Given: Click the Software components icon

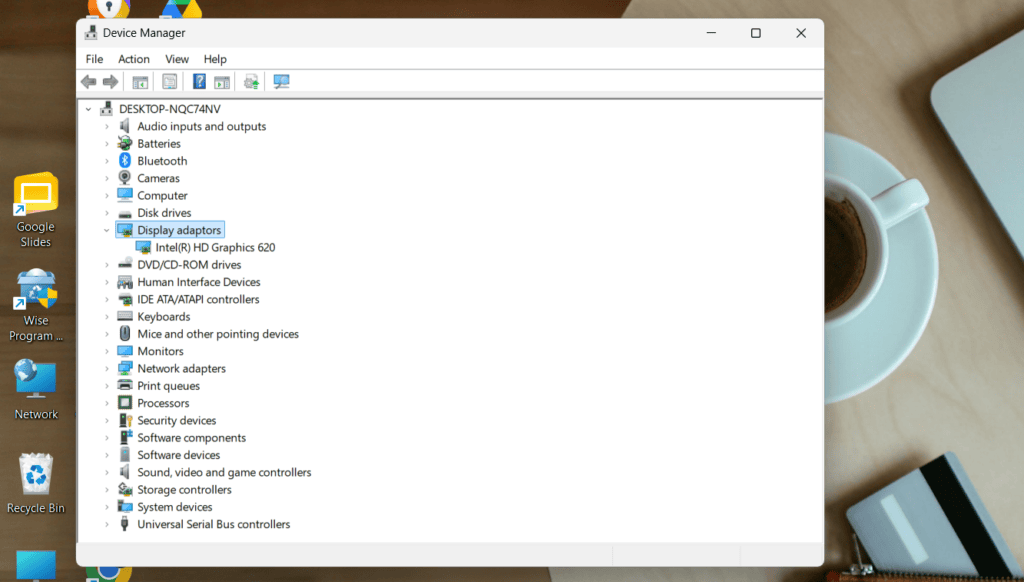Looking at the screenshot, I should [x=125, y=438].
